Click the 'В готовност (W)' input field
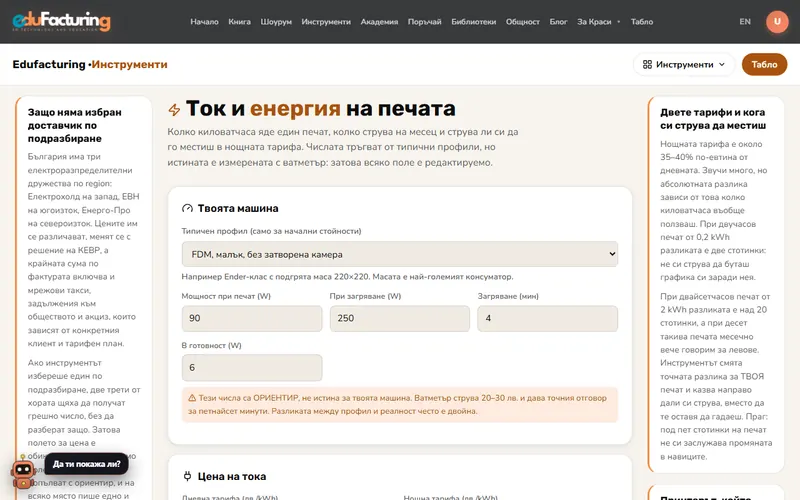This screenshot has height=500, width=800. tap(252, 367)
